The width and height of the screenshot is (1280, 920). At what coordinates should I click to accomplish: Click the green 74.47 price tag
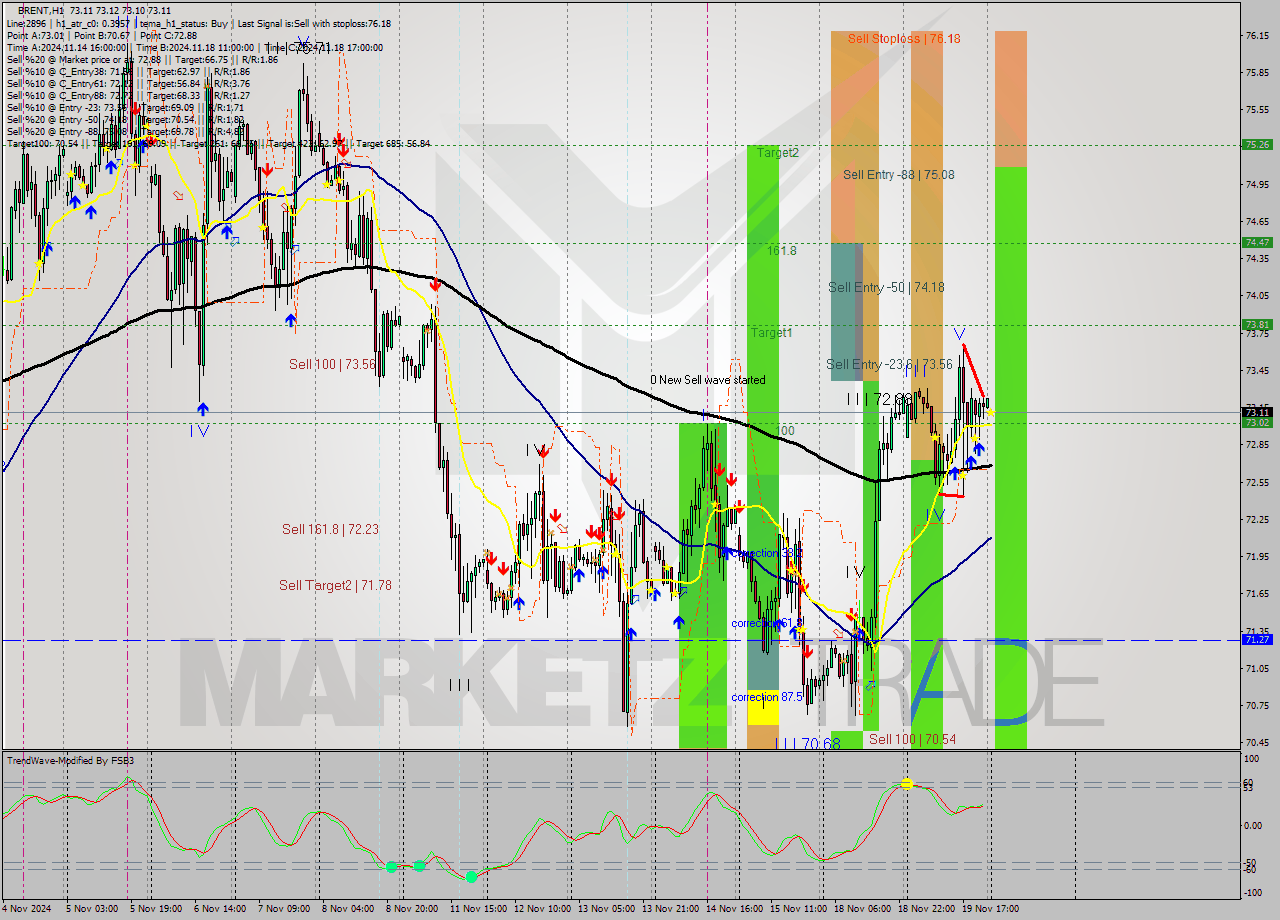pyautogui.click(x=1257, y=242)
